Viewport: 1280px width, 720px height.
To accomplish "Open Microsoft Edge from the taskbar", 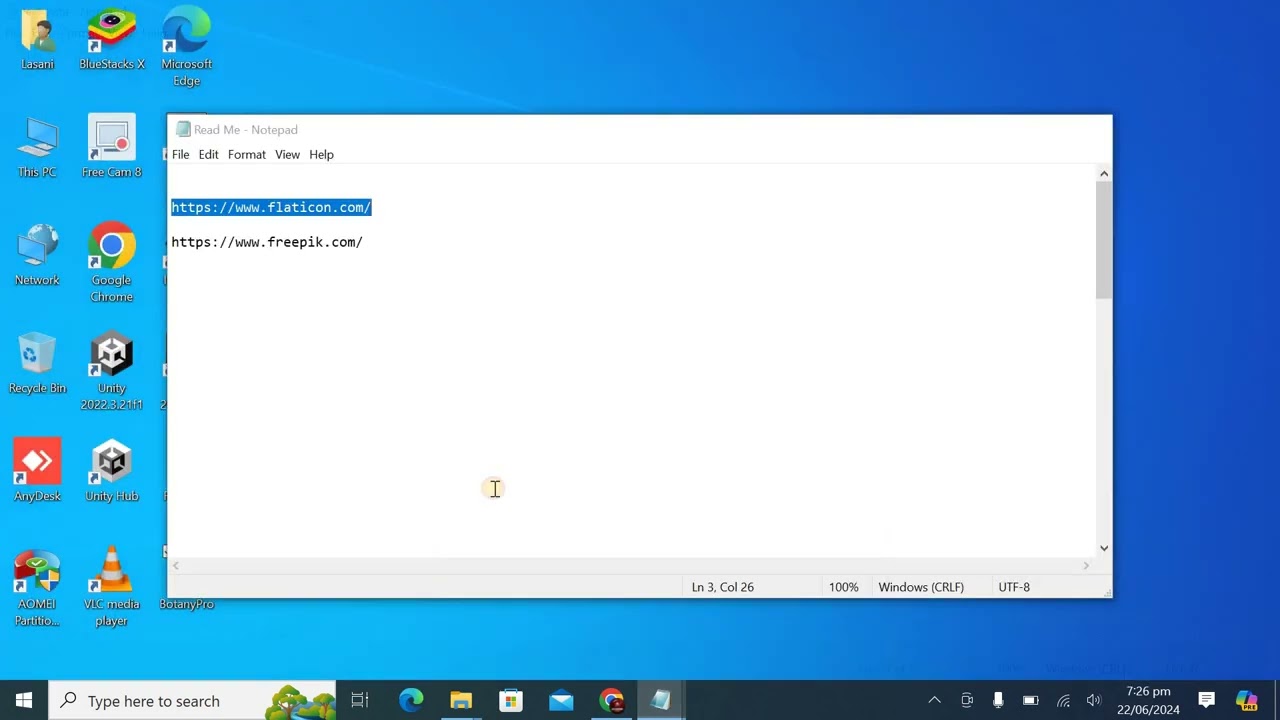I will click(411, 700).
